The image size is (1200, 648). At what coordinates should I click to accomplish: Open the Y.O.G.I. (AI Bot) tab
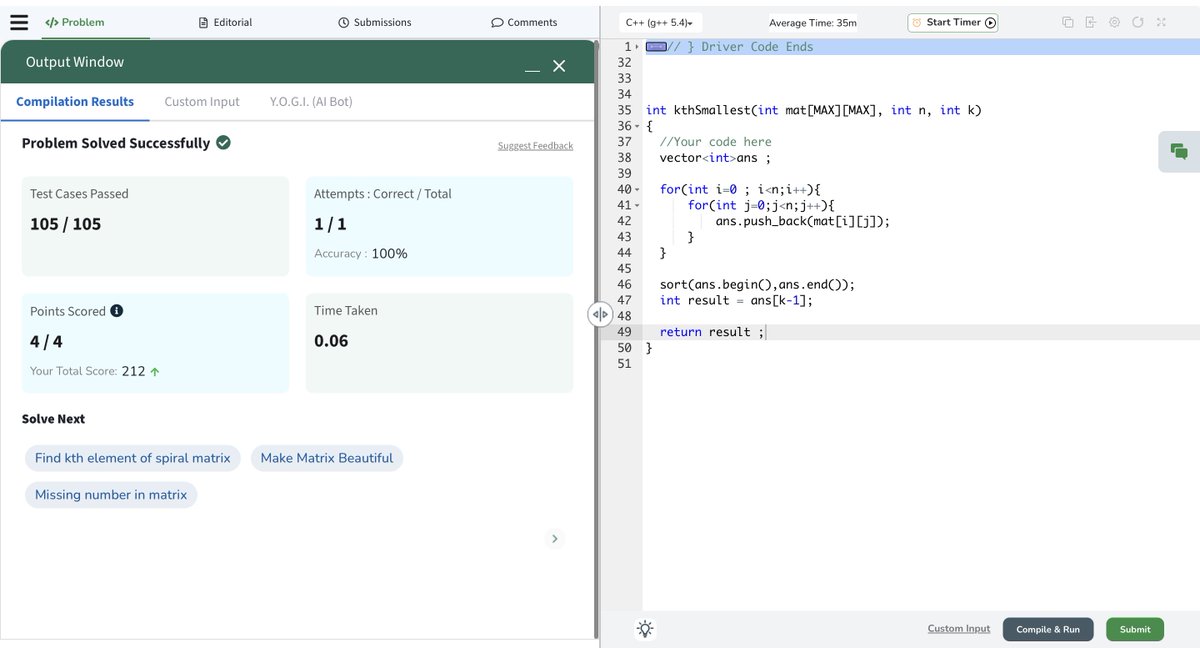[311, 102]
